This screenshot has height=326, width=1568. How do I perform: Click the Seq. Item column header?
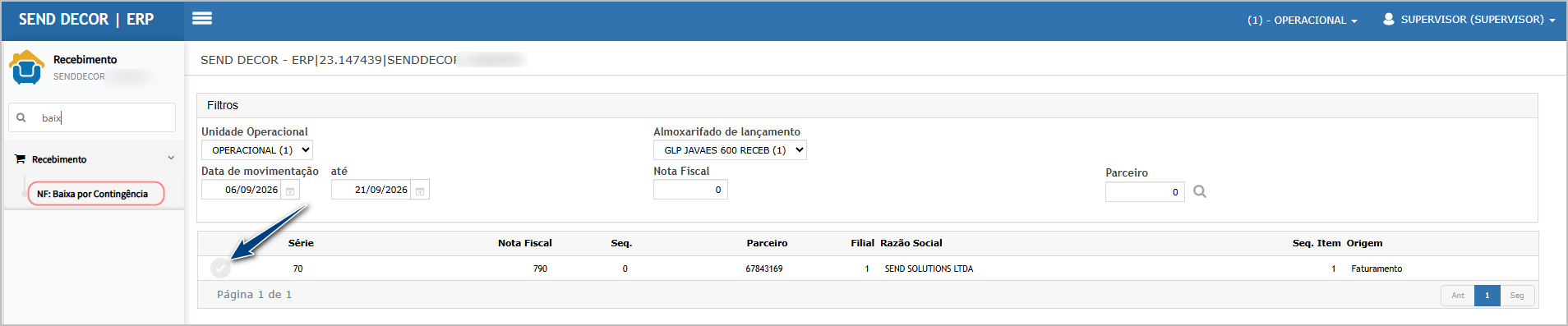[1317, 243]
